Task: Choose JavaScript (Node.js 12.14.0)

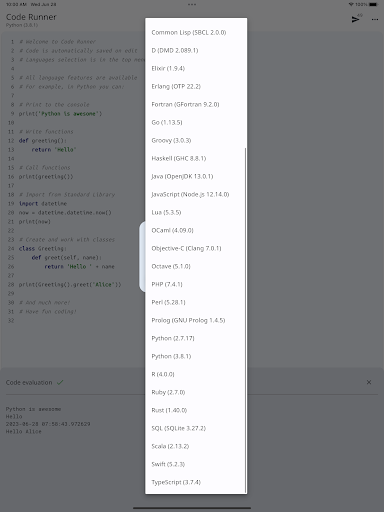Action: [196, 194]
